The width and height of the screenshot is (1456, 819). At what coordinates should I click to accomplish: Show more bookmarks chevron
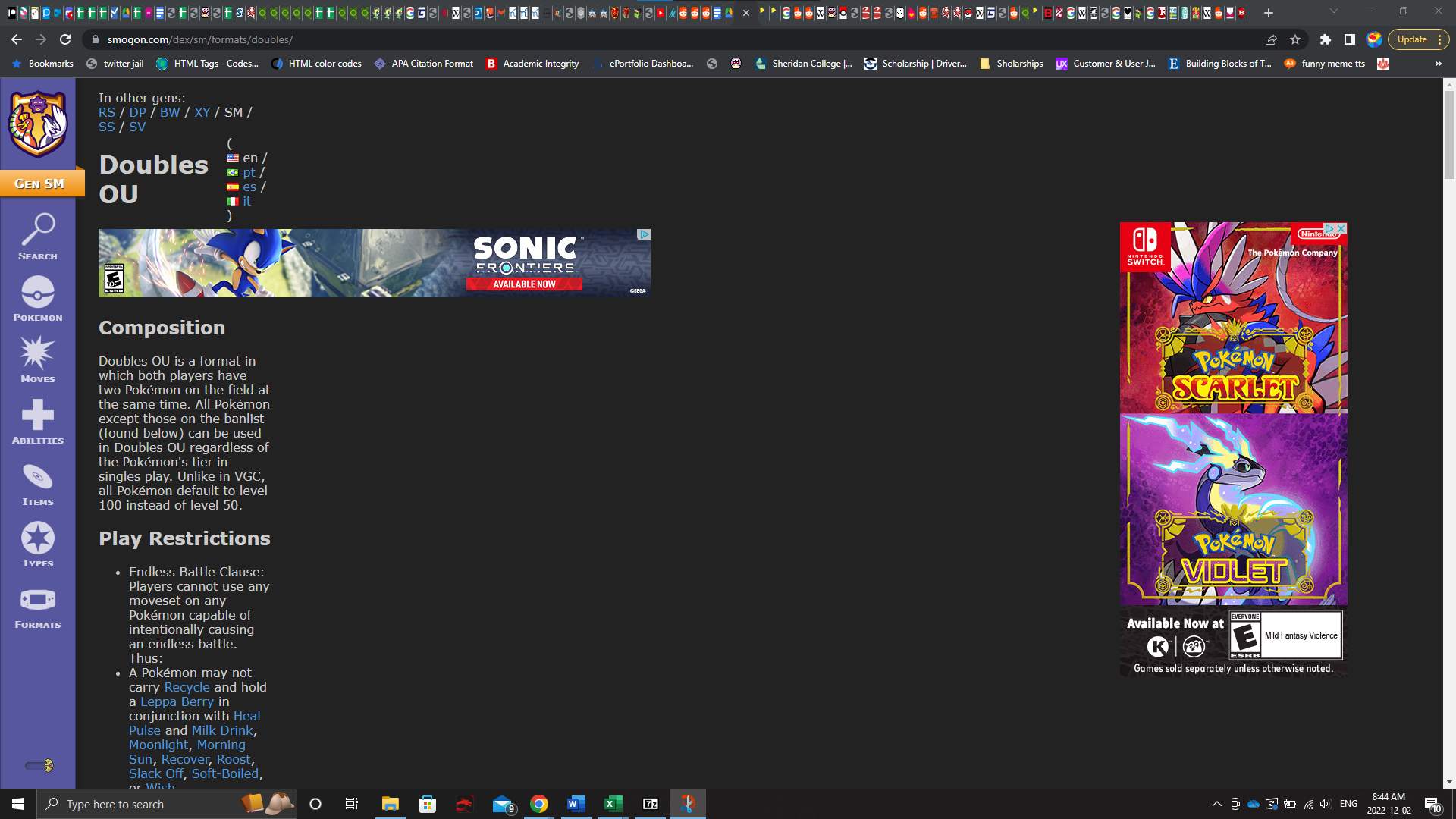tap(1439, 64)
